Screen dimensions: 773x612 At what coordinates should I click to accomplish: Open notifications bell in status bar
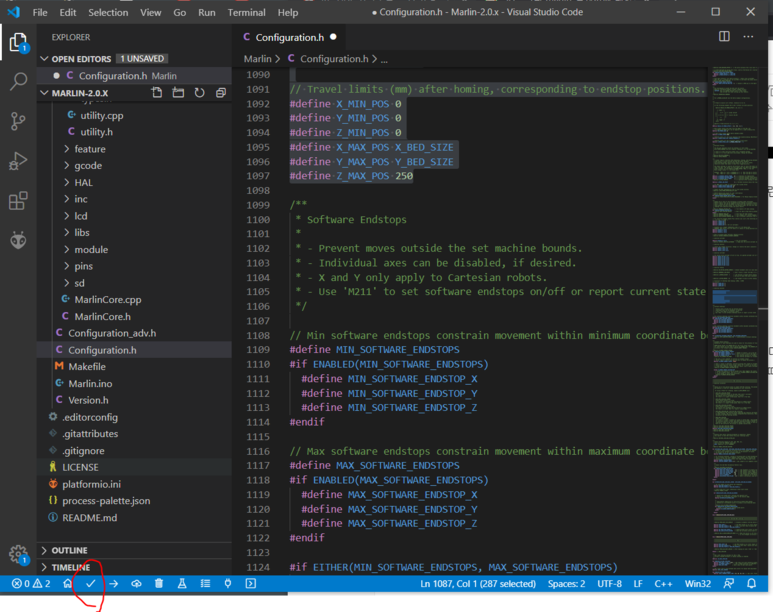pyautogui.click(x=751, y=584)
